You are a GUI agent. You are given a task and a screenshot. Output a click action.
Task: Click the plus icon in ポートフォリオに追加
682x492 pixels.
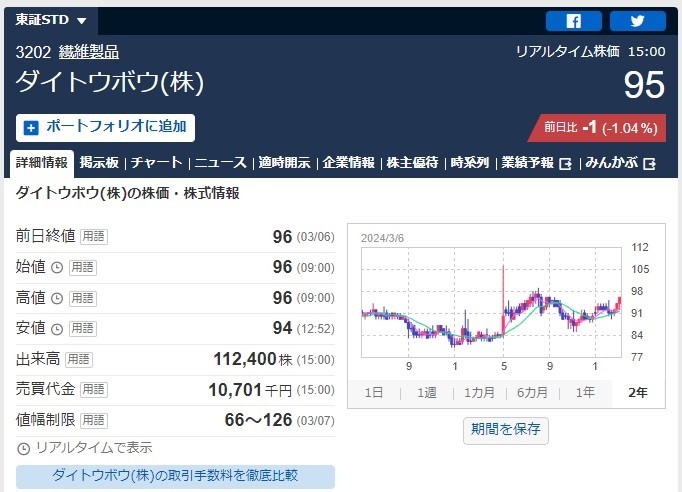tap(31, 128)
